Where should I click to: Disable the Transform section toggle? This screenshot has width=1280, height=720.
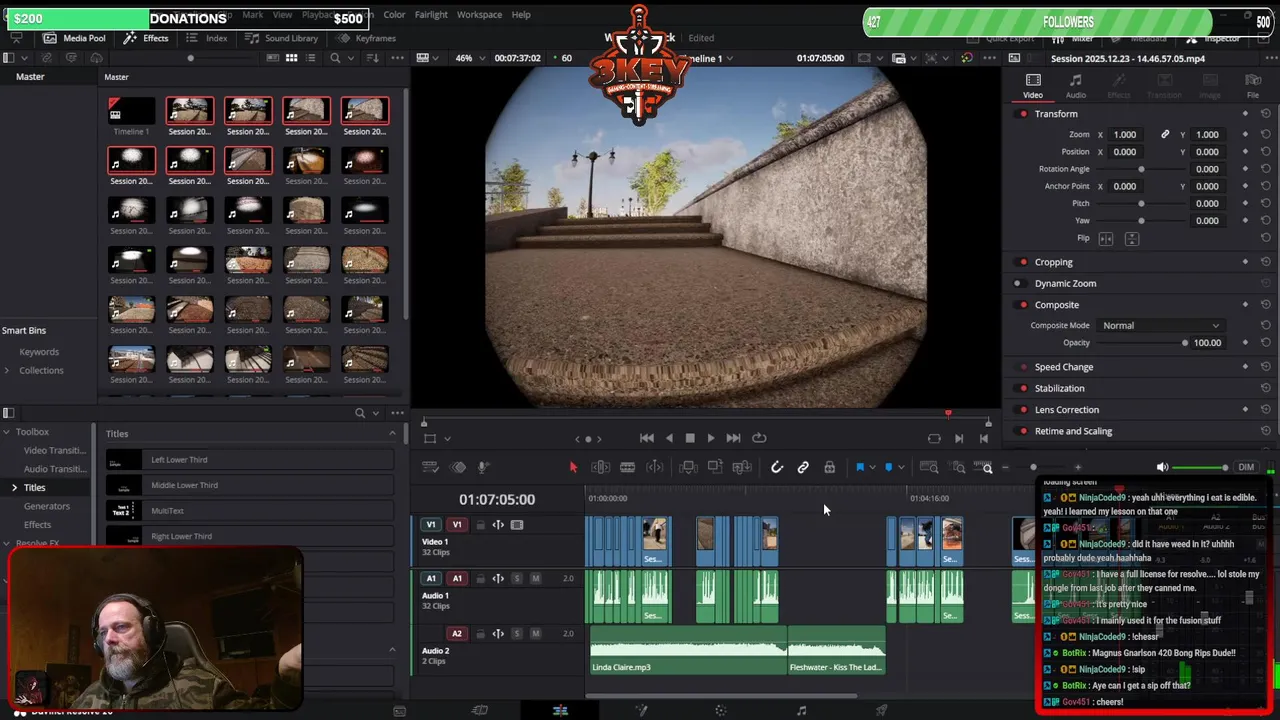pos(1023,114)
